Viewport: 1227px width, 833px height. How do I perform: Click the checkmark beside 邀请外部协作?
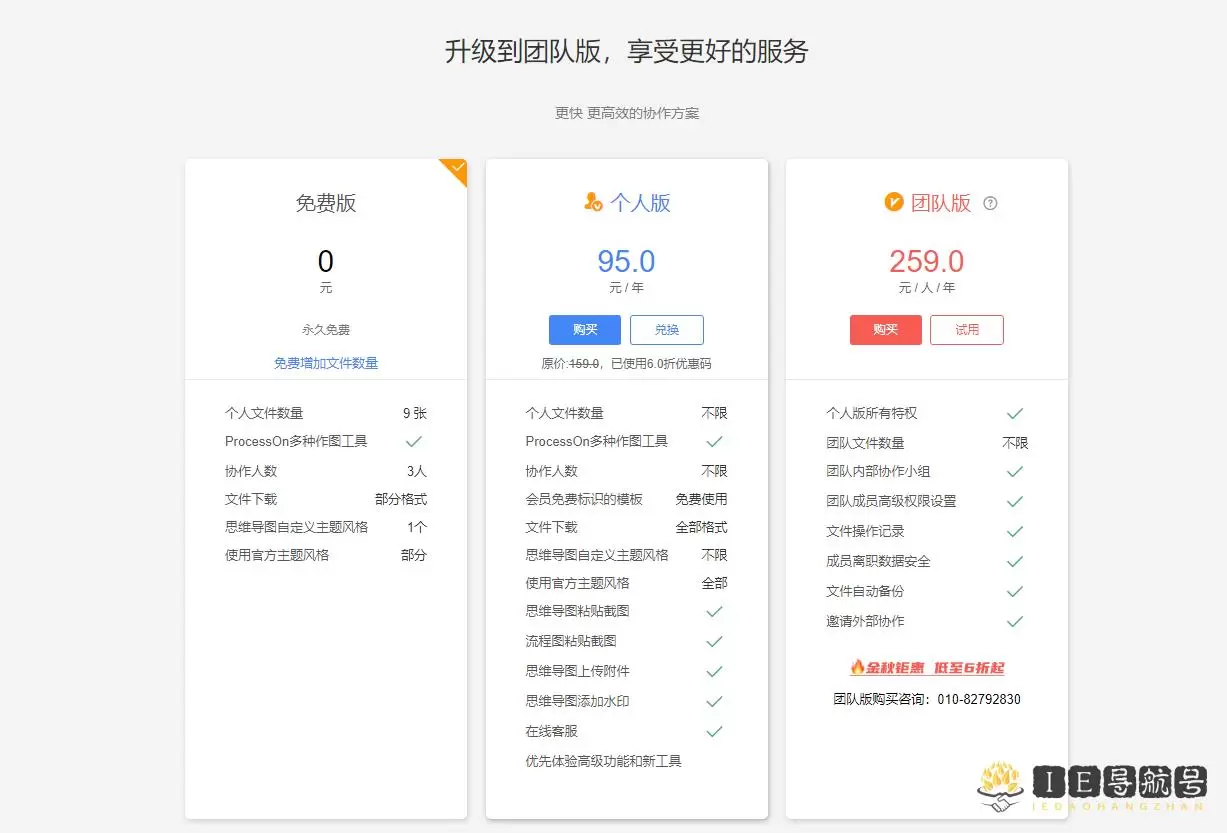[x=1015, y=620]
